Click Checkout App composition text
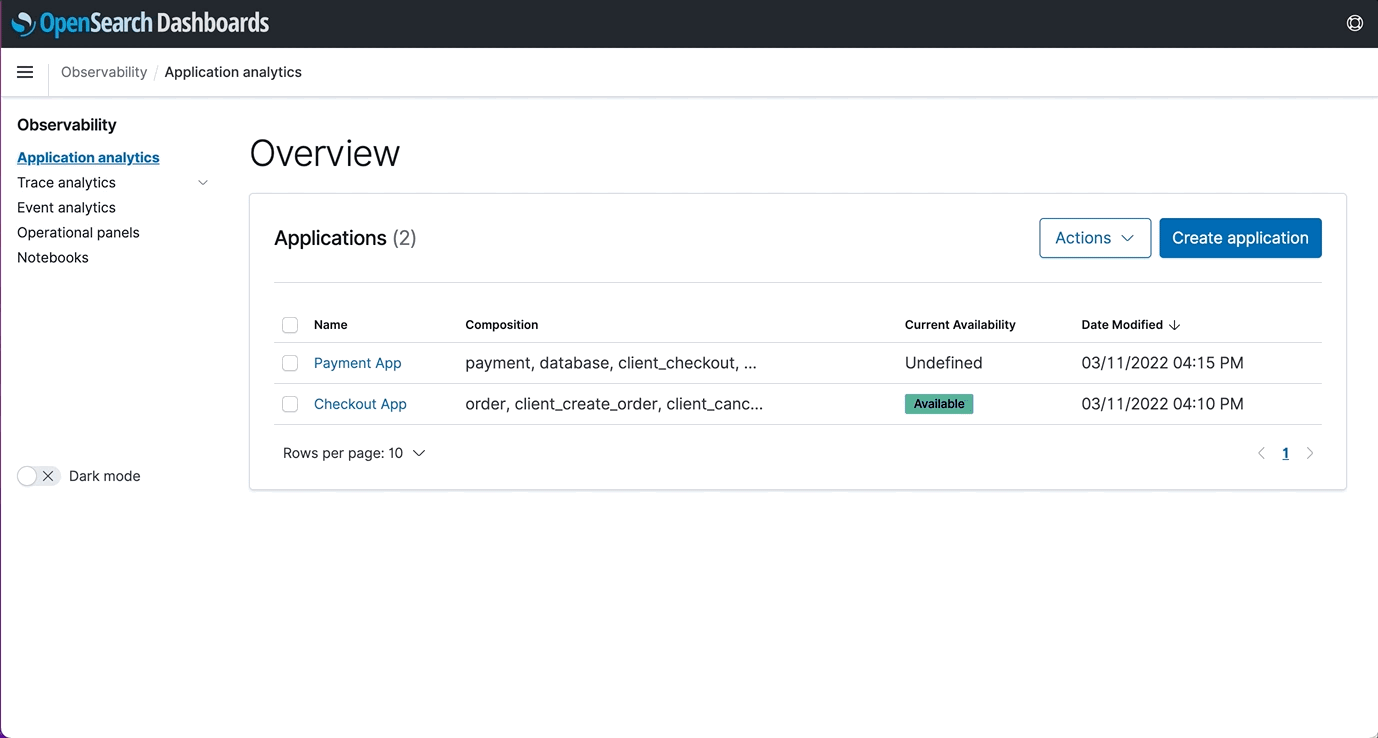 coord(614,404)
